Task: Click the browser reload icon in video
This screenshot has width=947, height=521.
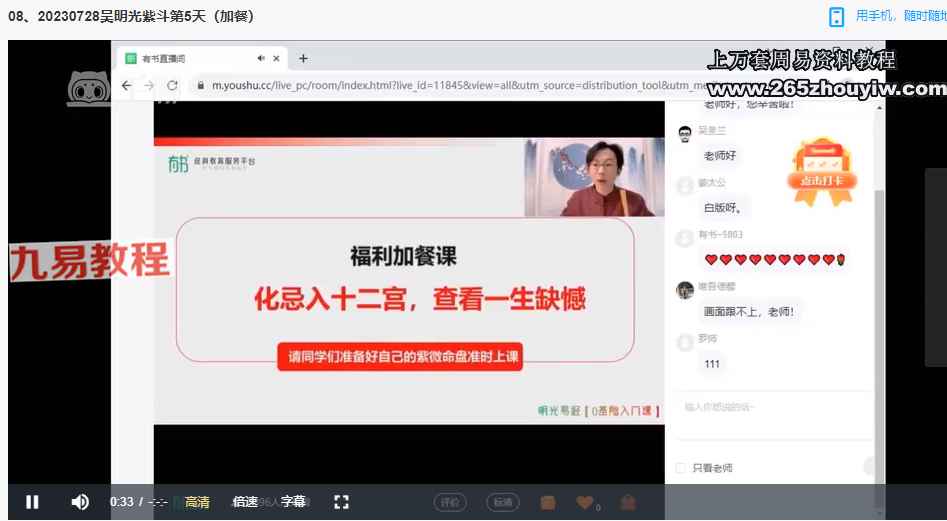Action: click(173, 86)
